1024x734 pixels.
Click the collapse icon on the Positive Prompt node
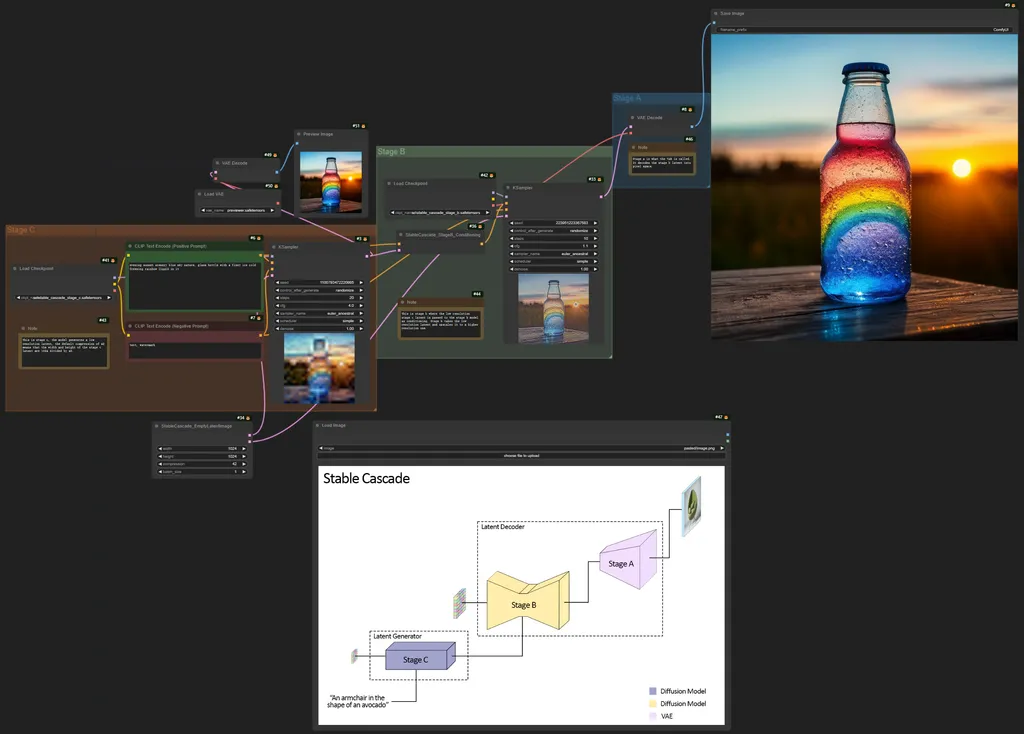pyautogui.click(x=130, y=246)
